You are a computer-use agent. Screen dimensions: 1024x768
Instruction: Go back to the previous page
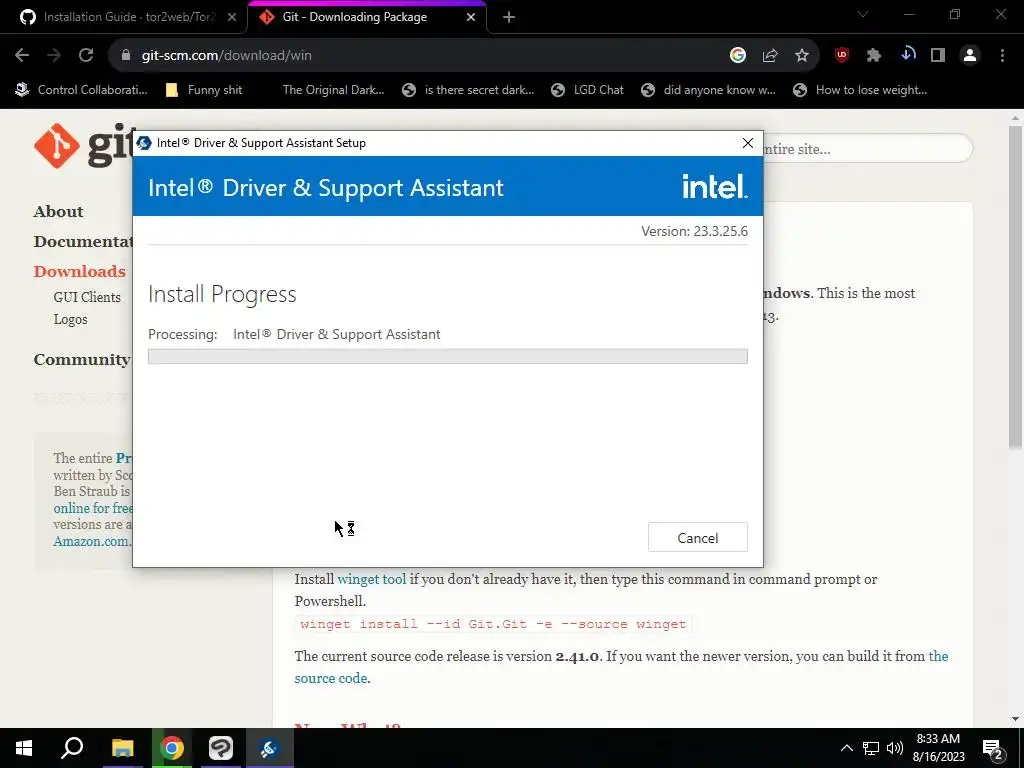(x=22, y=56)
